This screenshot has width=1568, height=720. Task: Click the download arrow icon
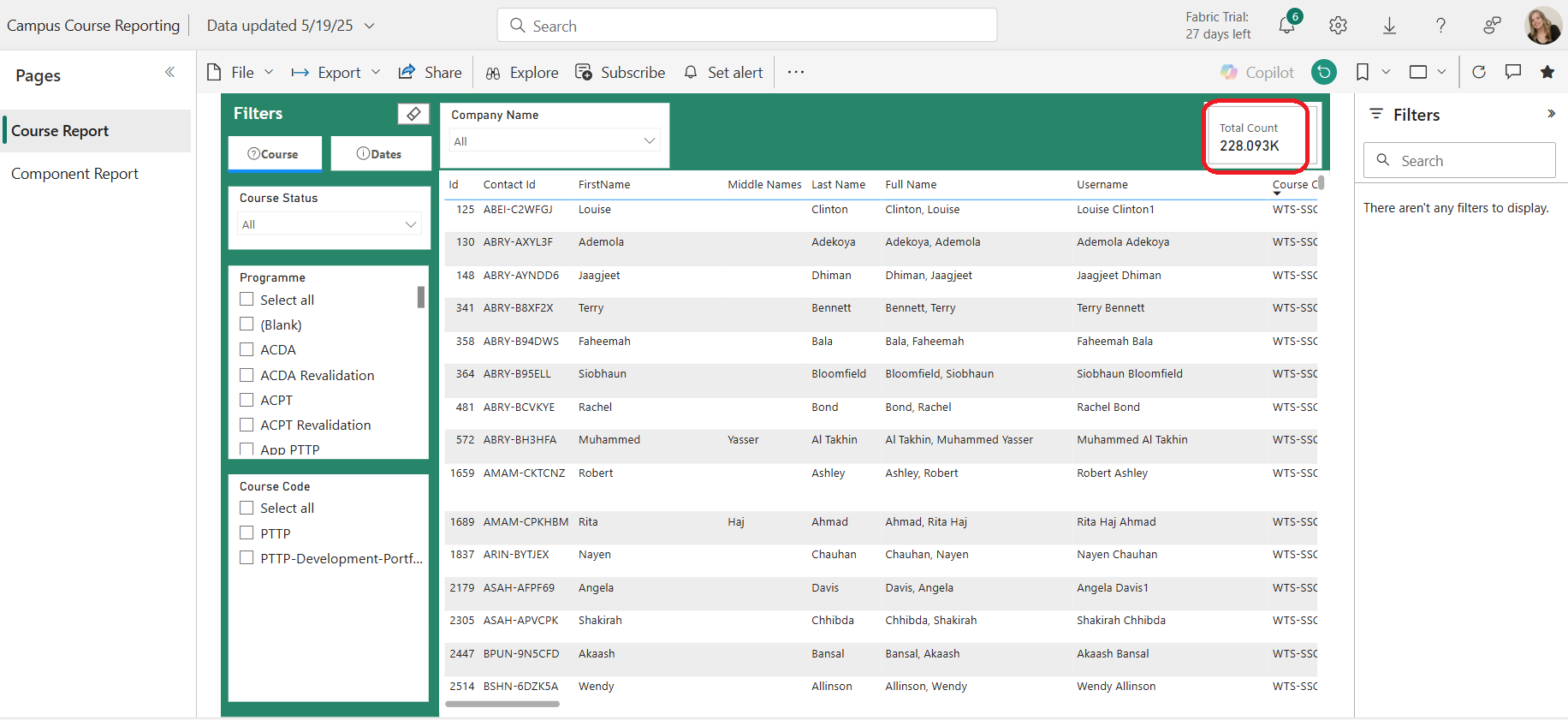[x=1389, y=26]
